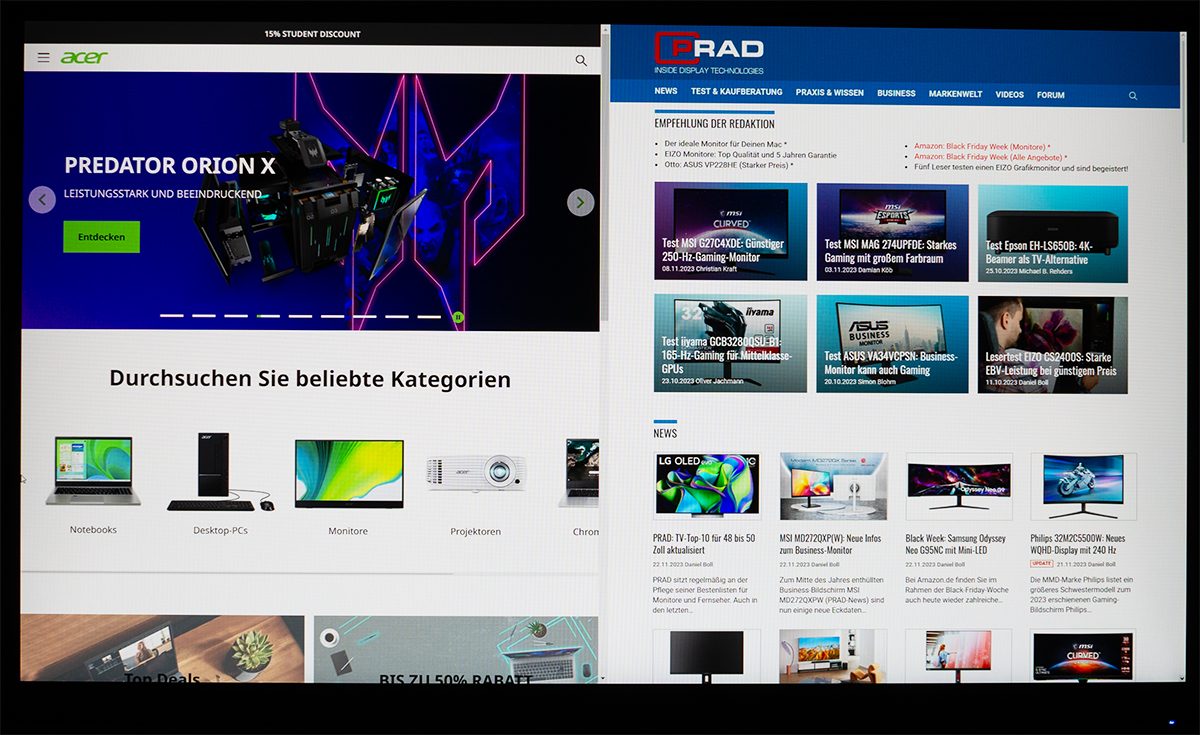1200x735 pixels.
Task: Click the Entdecken button
Action: [x=101, y=237]
